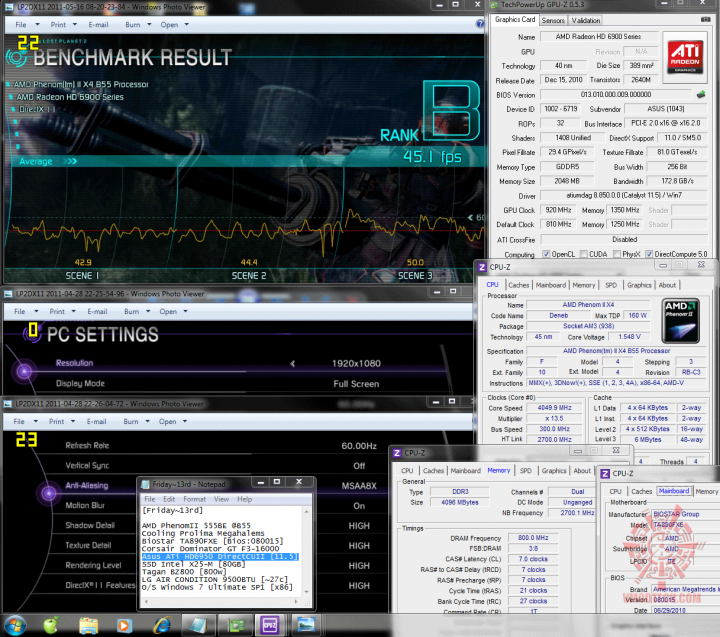Select the Memory tab in the top CPU-Z window
The image size is (720, 637).
(584, 285)
